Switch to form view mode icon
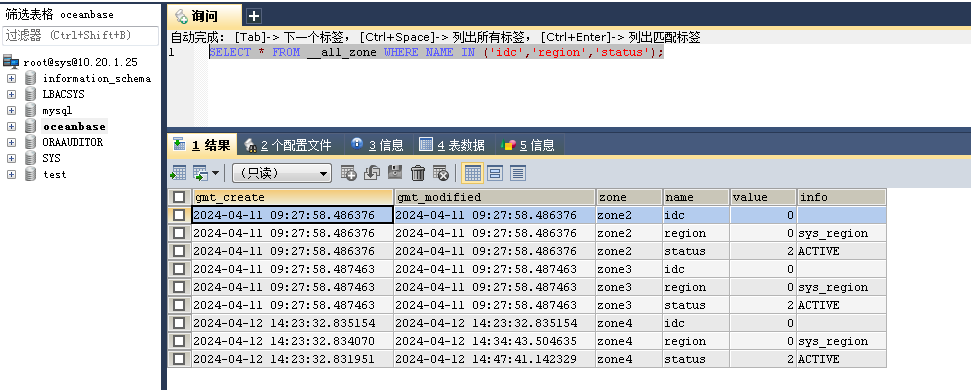This screenshot has width=971, height=390. click(495, 173)
